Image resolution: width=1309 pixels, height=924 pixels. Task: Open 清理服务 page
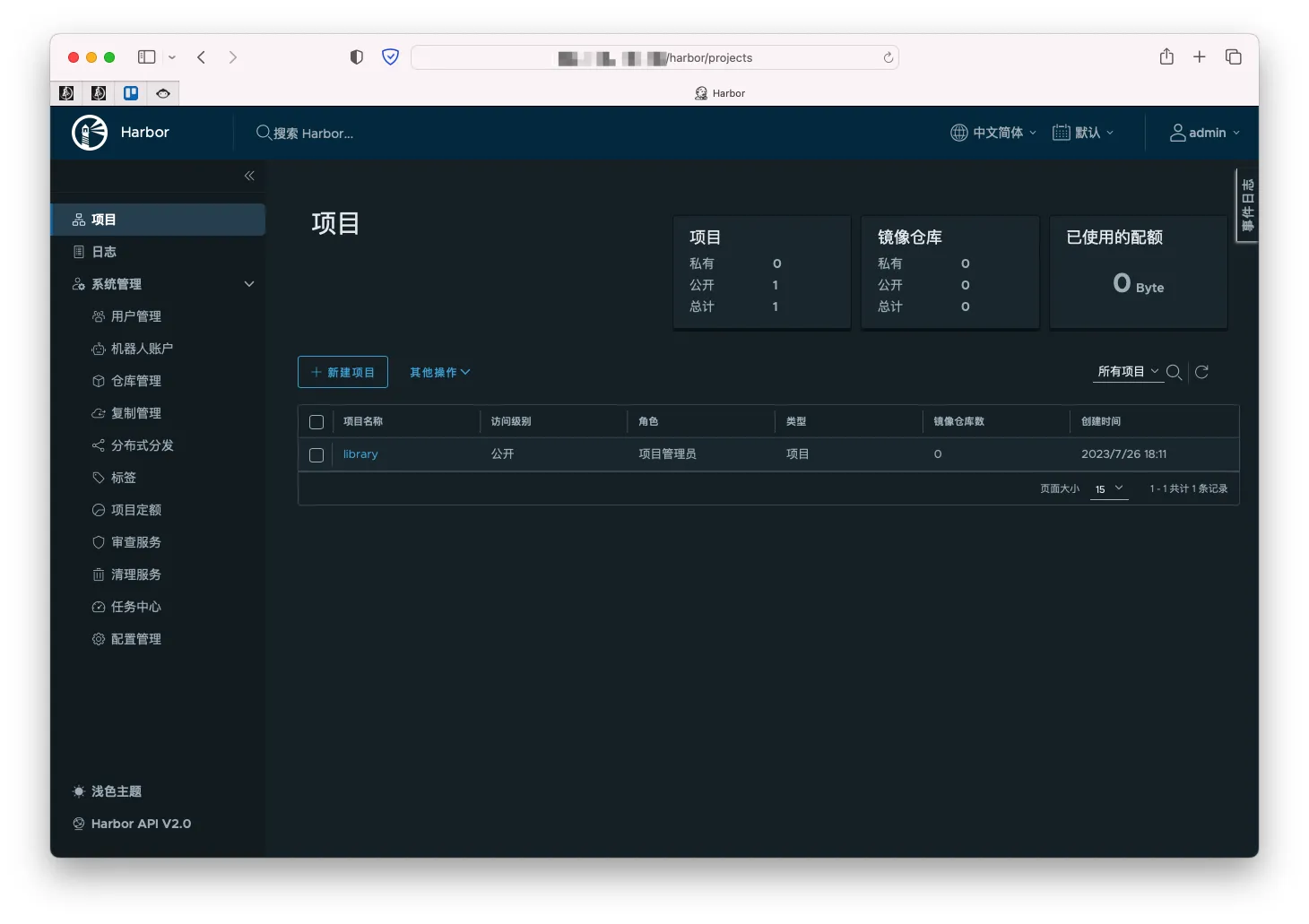coord(136,574)
